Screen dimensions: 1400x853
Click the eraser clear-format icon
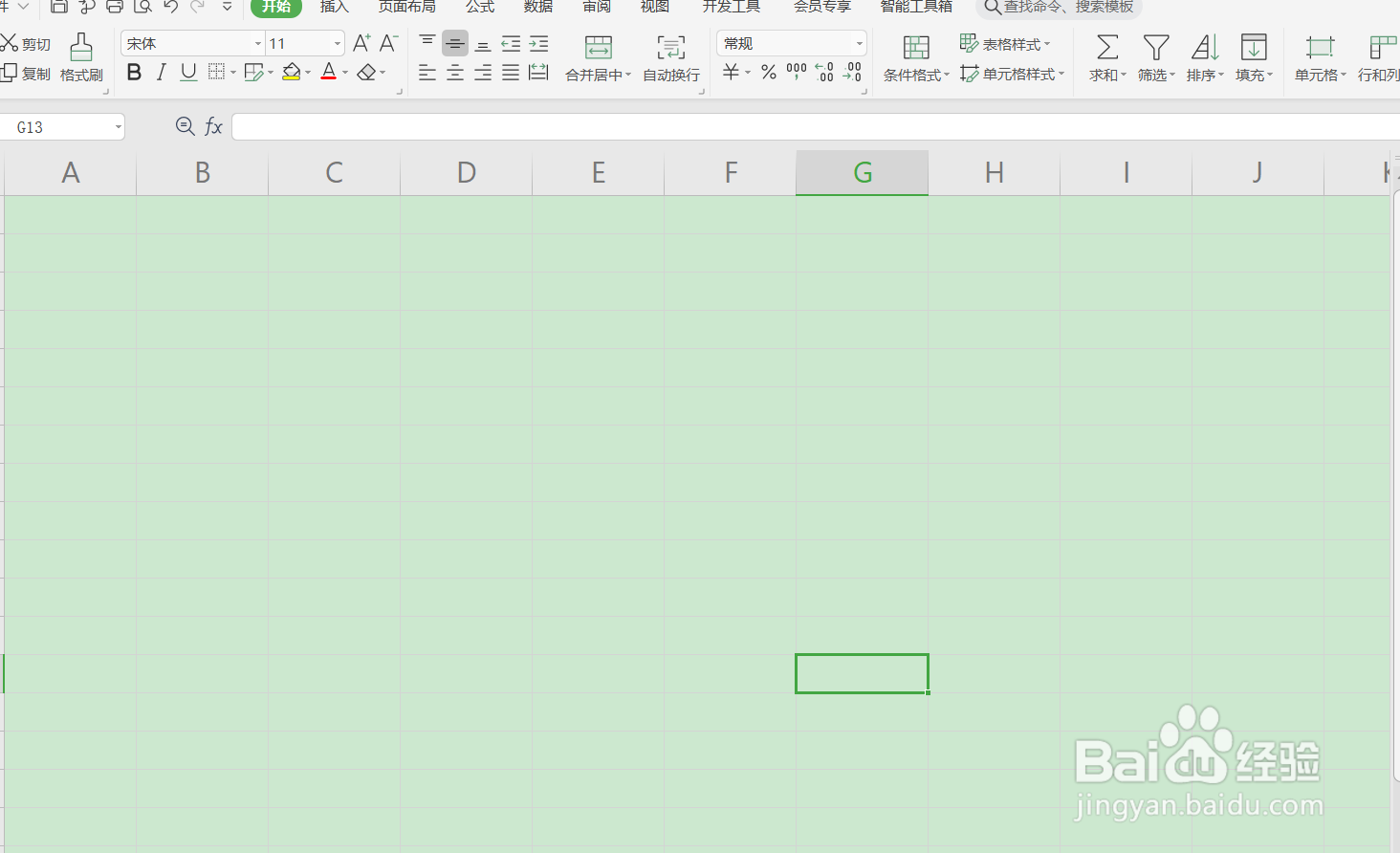point(366,73)
